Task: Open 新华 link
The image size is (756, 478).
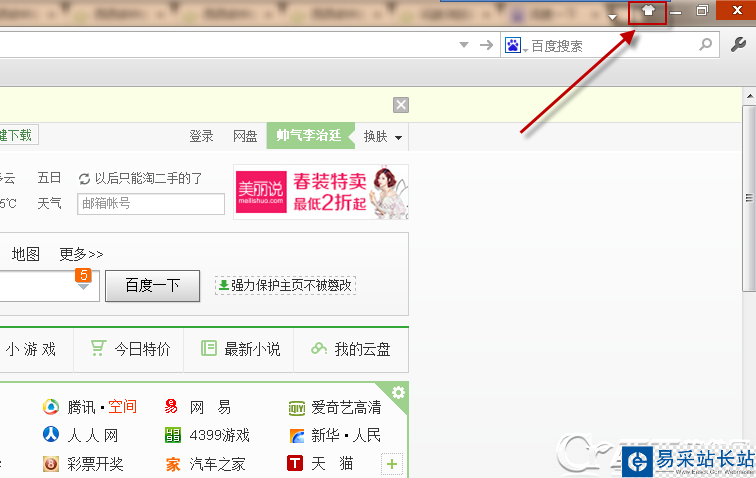Action: 325,436
